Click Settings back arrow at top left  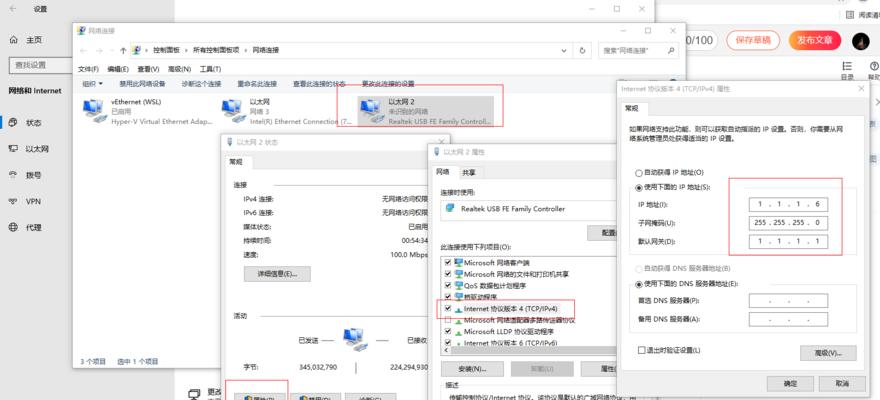coord(13,9)
